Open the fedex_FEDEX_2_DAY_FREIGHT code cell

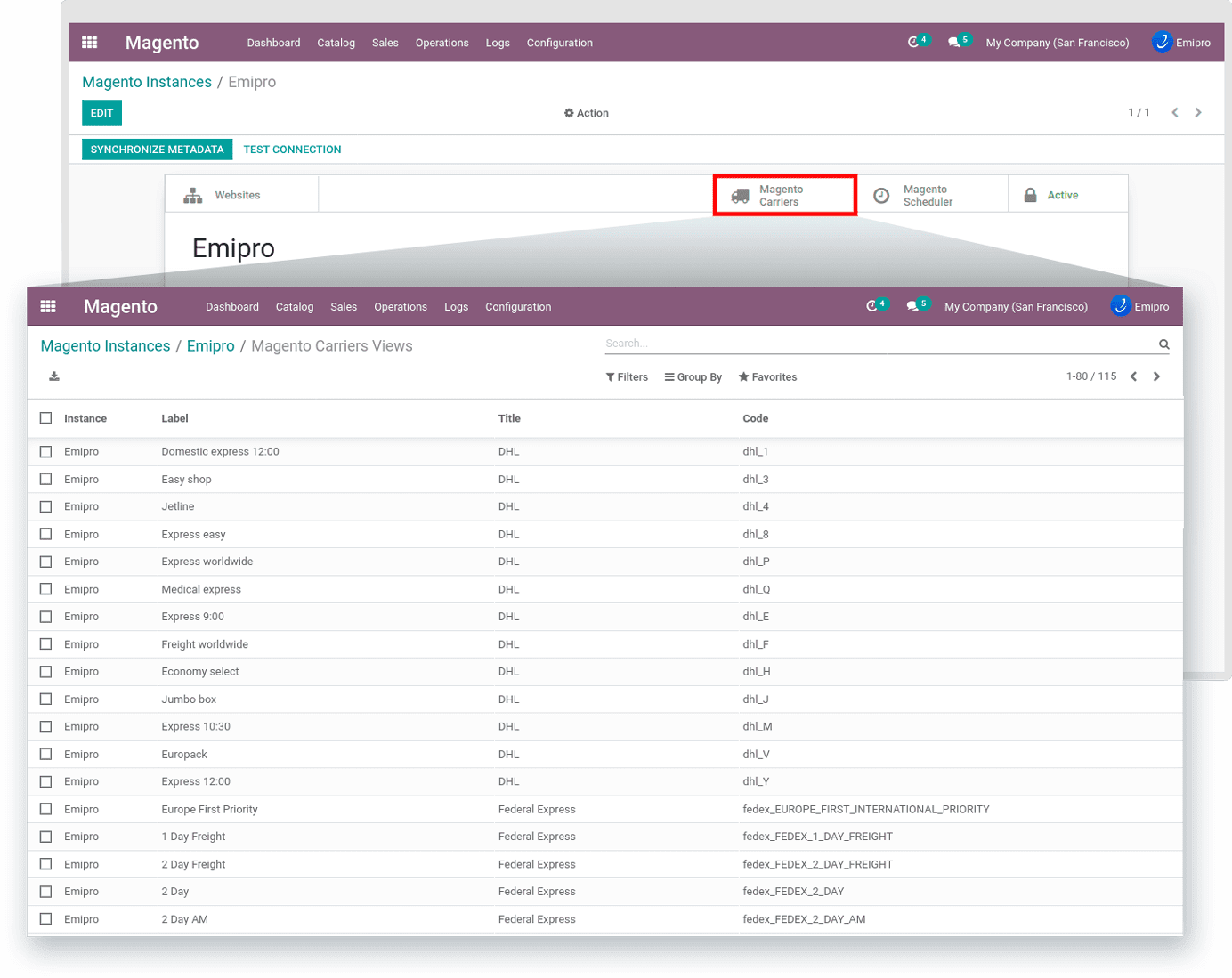[x=817, y=864]
